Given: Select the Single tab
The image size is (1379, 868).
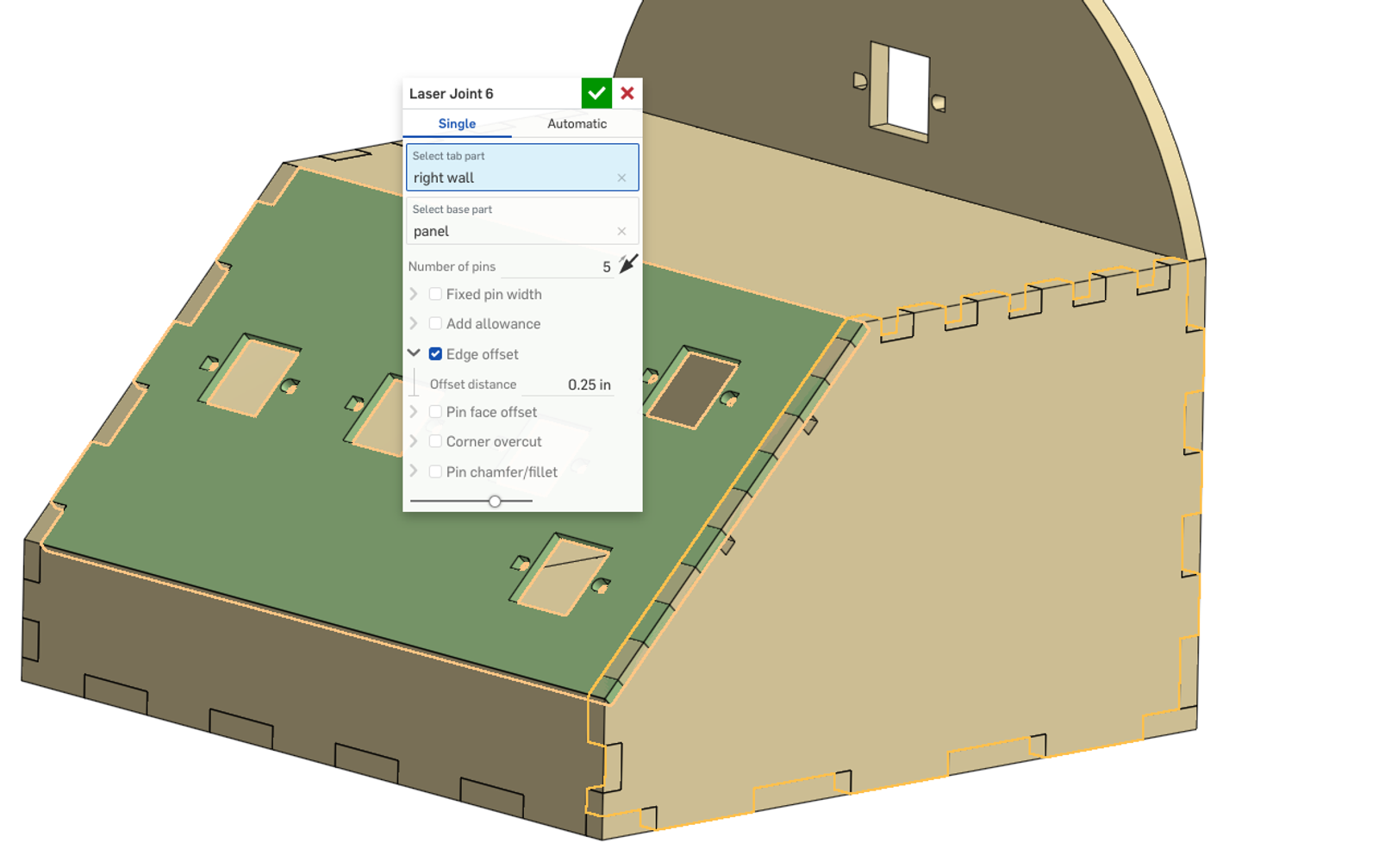Looking at the screenshot, I should pos(457,123).
